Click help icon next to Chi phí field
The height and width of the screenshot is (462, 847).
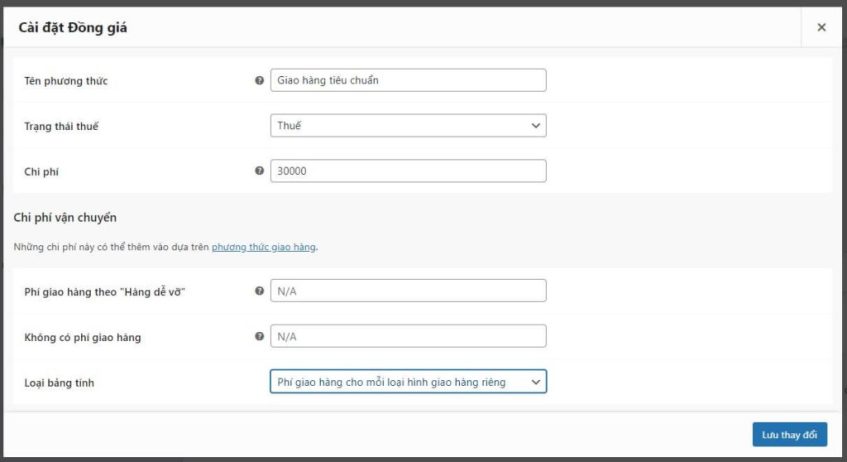pyautogui.click(x=260, y=171)
